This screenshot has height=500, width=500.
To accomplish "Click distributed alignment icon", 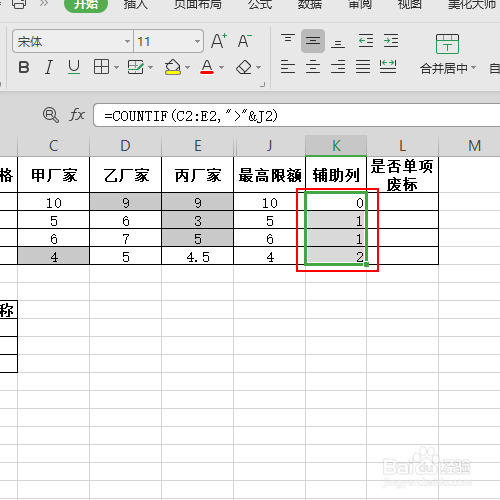I will click(388, 67).
